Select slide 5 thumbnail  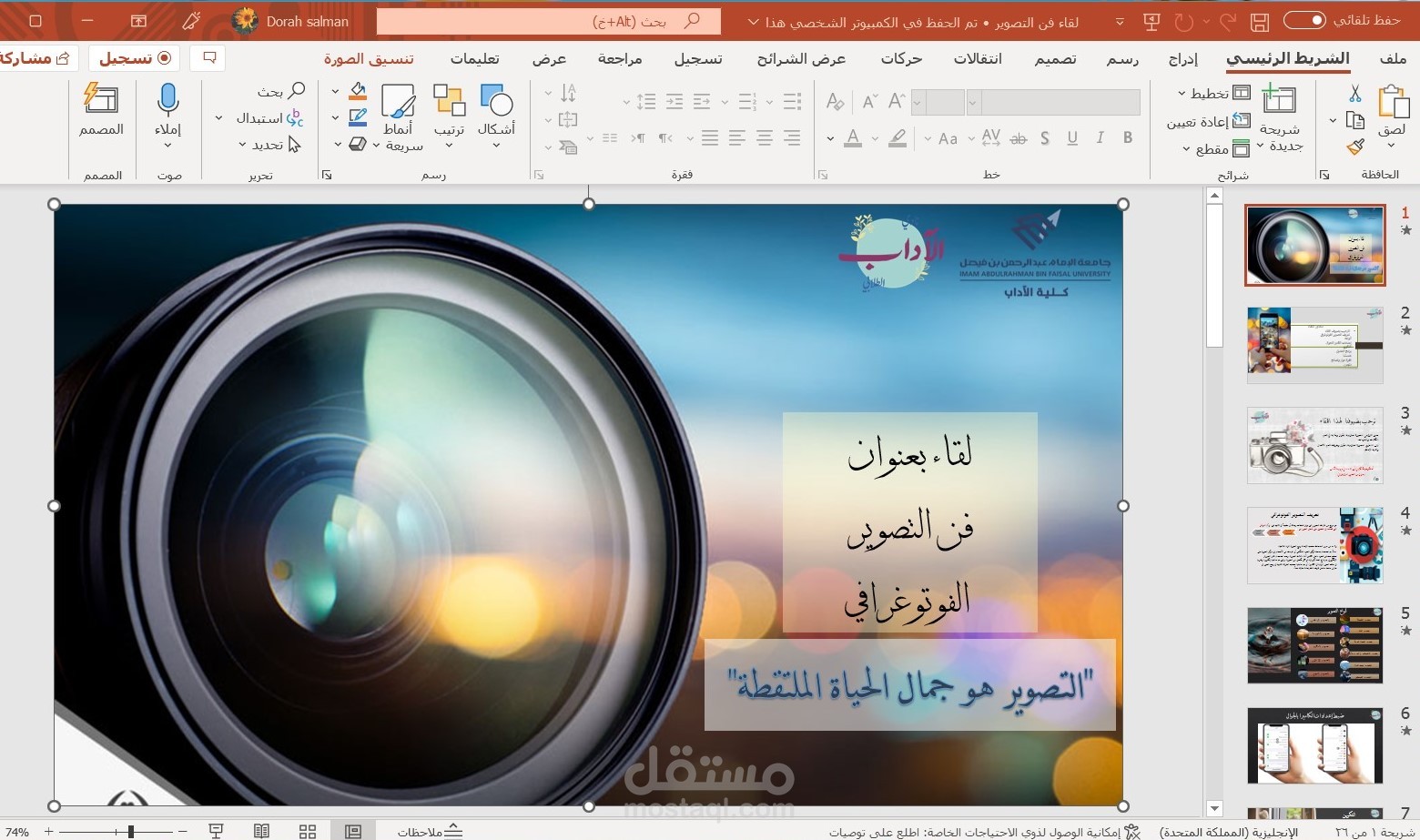point(1314,645)
